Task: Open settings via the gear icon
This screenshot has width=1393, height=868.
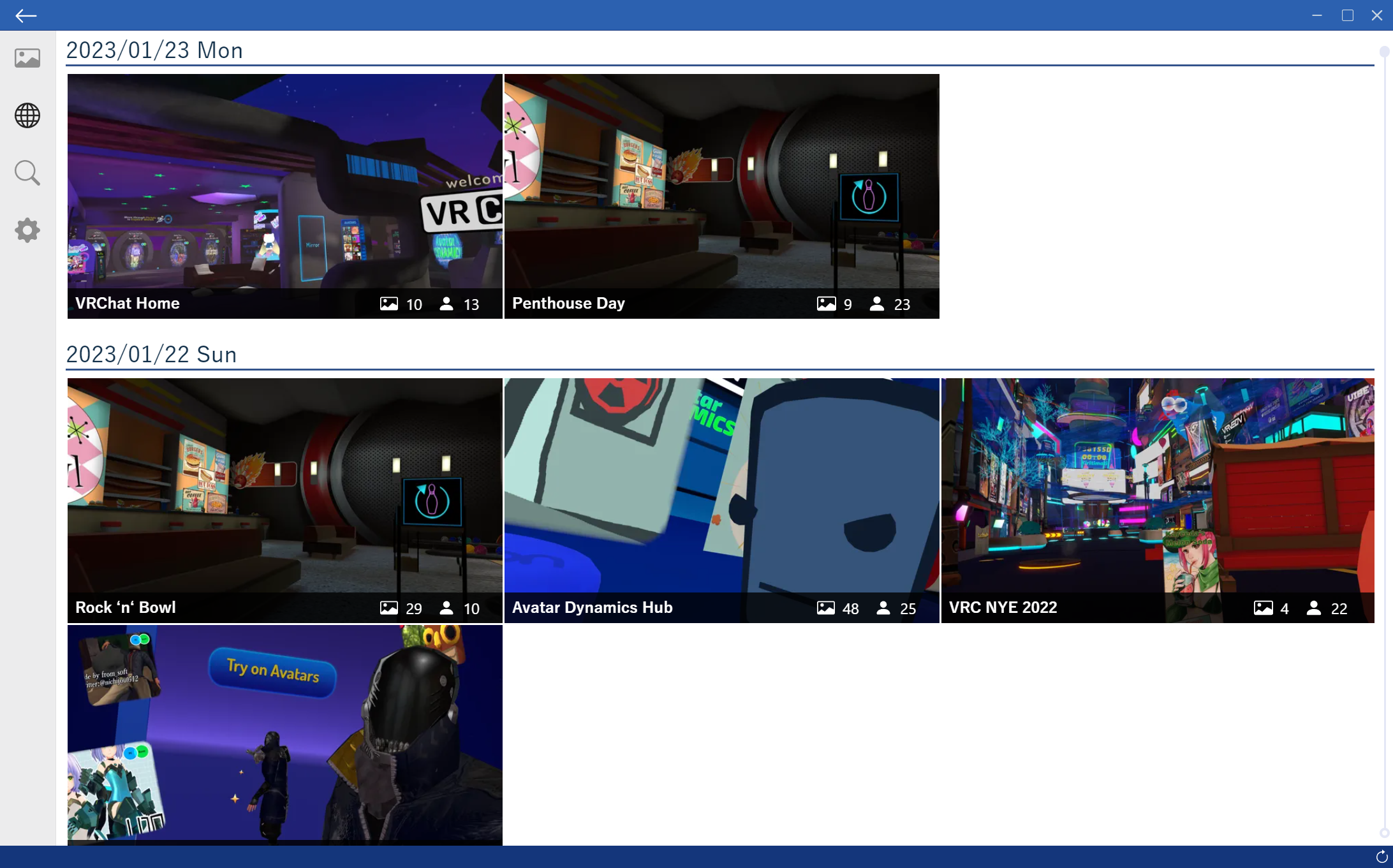Action: [27, 230]
